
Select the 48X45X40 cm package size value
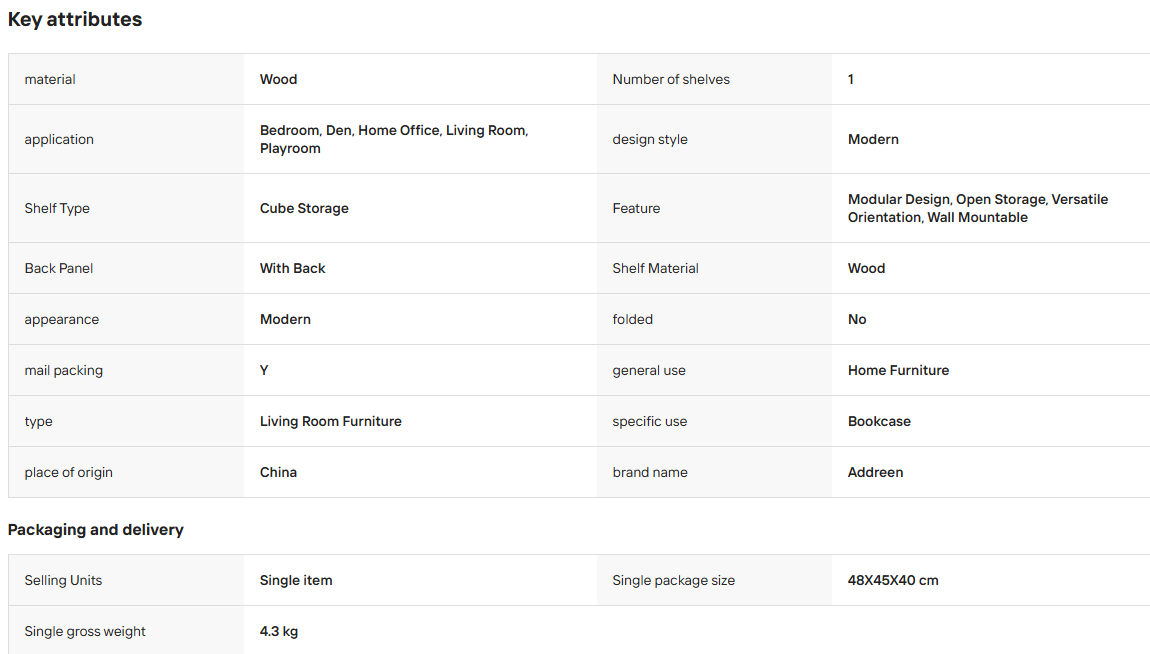[x=893, y=581]
